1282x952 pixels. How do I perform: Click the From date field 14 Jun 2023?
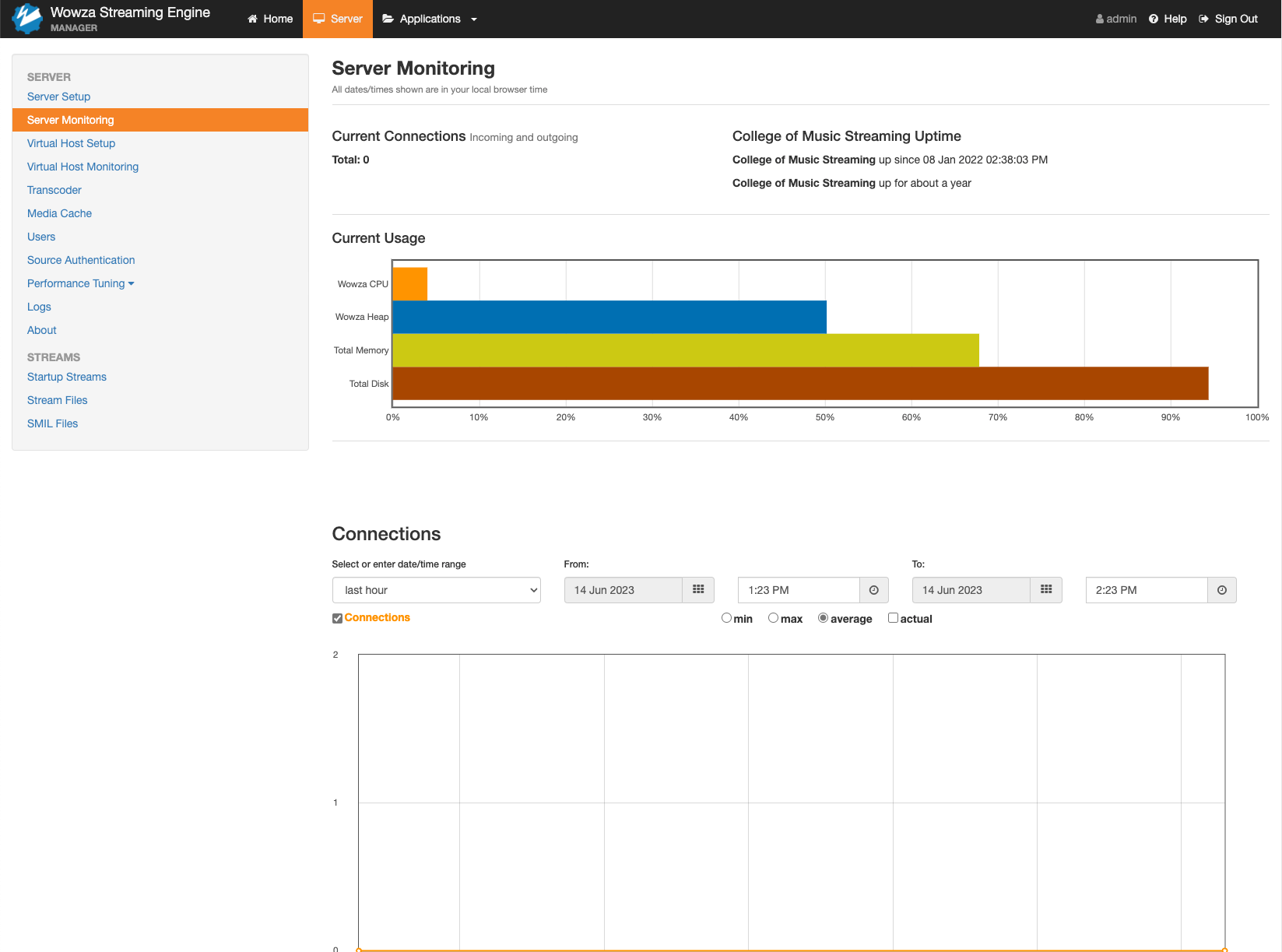coord(623,590)
